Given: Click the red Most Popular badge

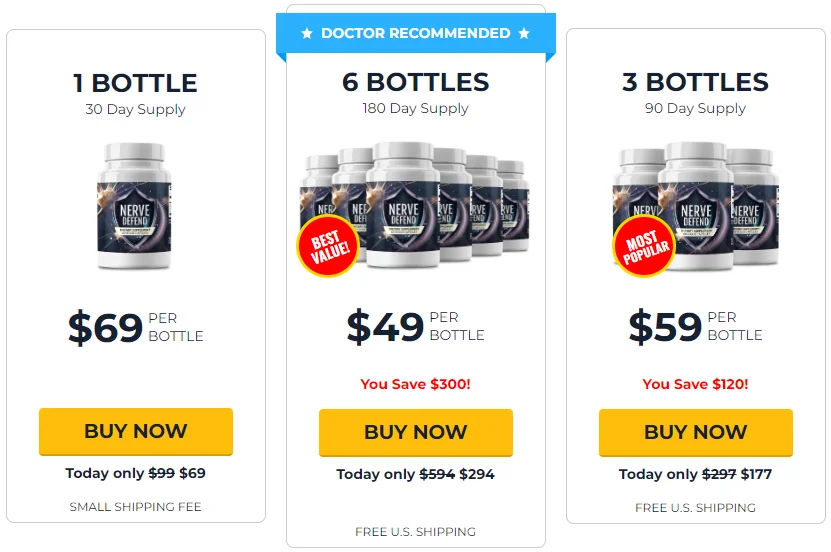Looking at the screenshot, I should point(644,246).
